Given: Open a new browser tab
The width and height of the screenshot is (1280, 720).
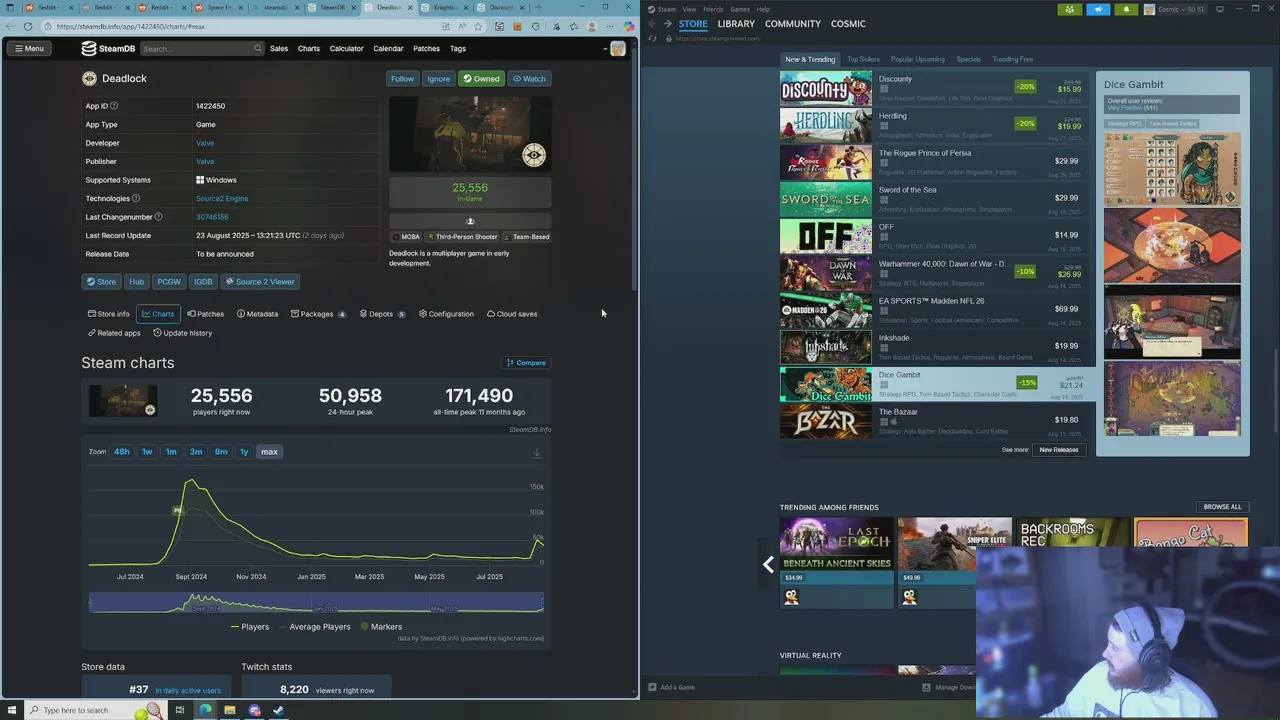Looking at the screenshot, I should (x=538, y=7).
